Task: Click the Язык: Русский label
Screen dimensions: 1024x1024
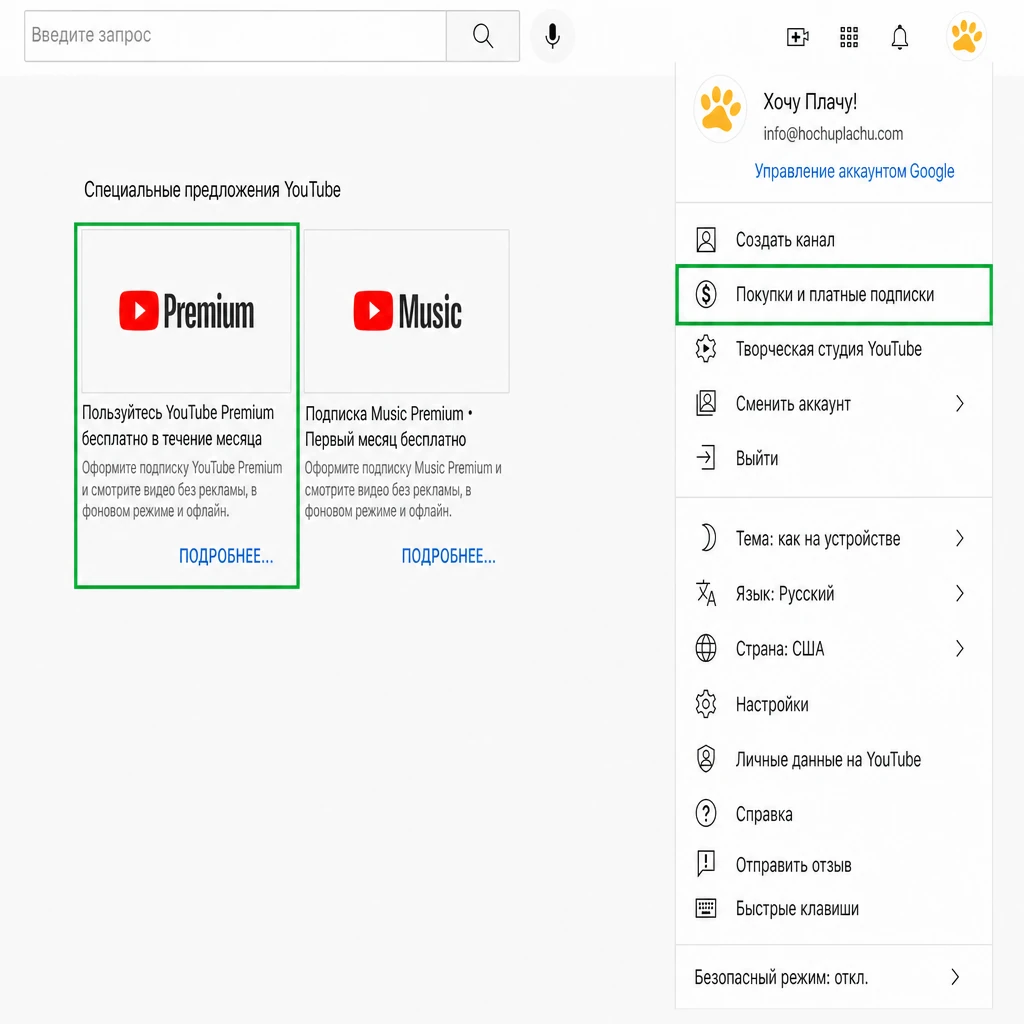Action: tap(784, 593)
